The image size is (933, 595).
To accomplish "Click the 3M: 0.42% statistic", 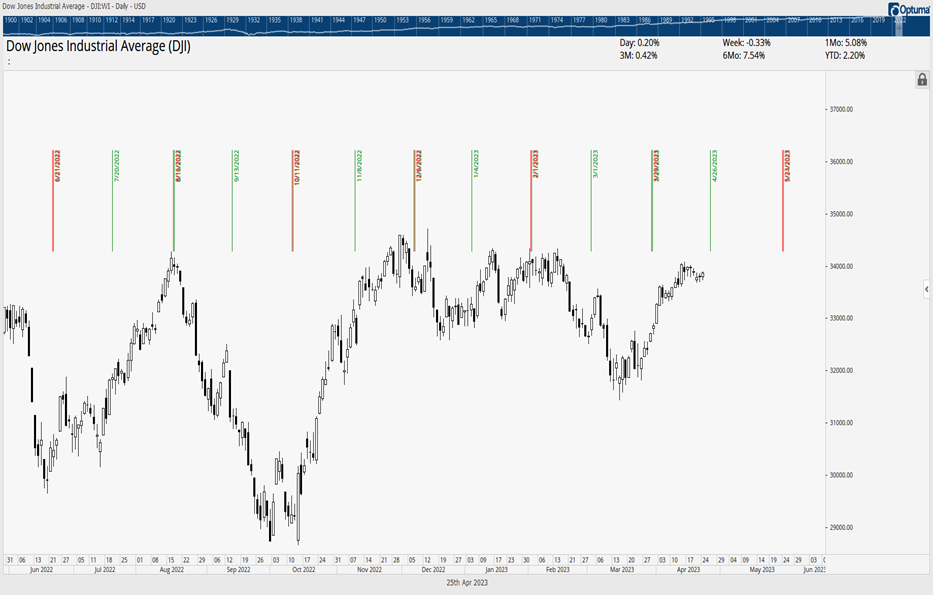I will click(638, 55).
